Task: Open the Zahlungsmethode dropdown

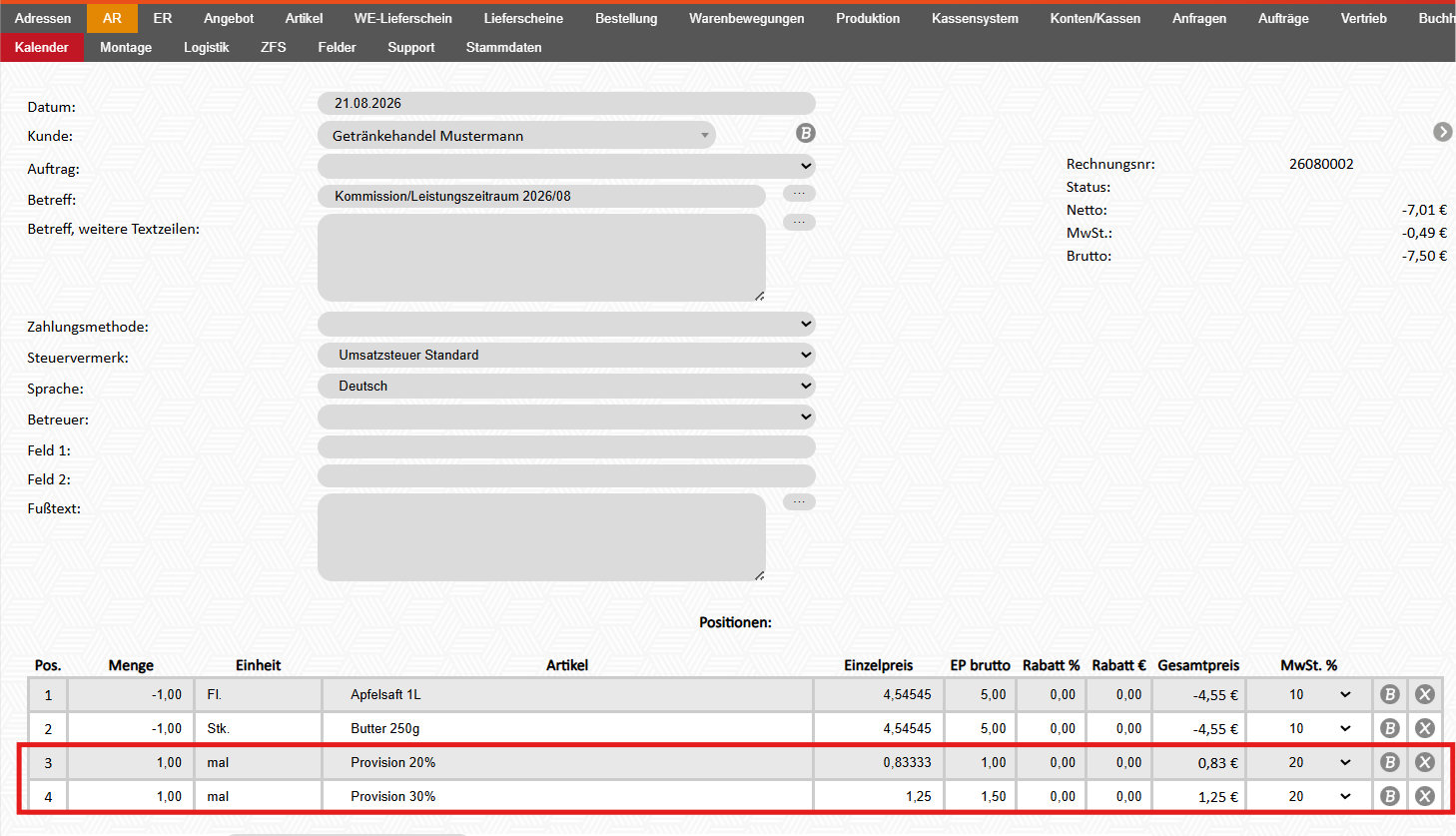Action: click(x=566, y=324)
